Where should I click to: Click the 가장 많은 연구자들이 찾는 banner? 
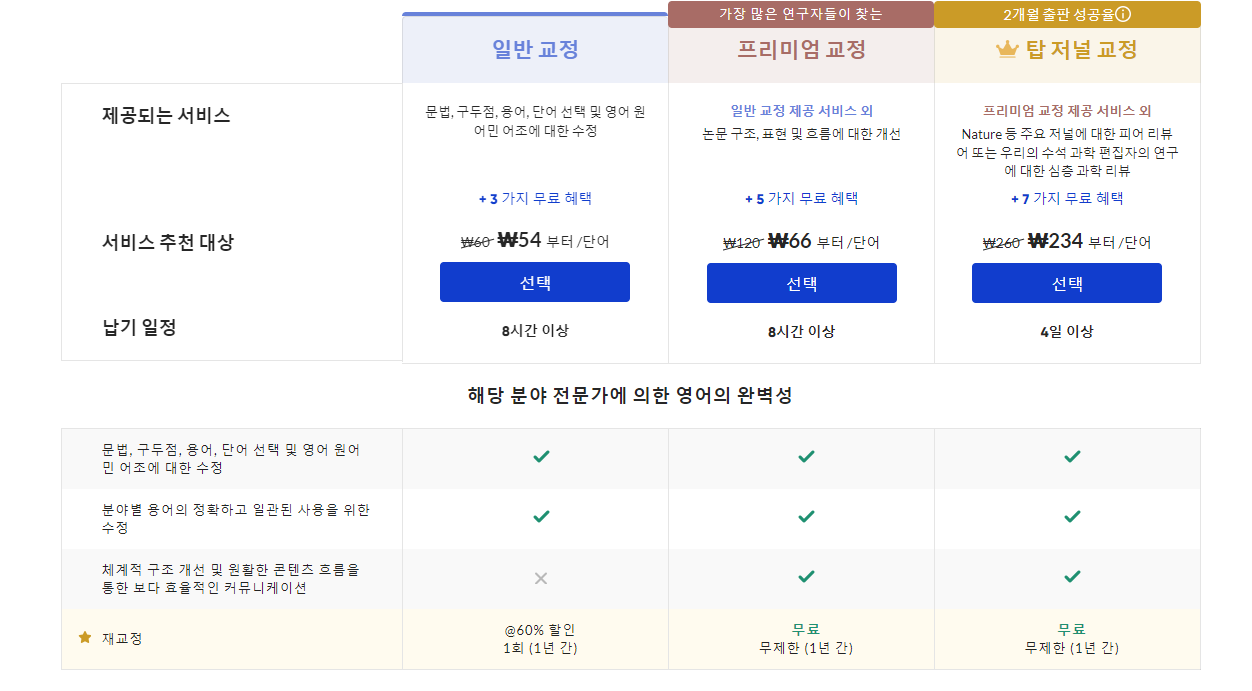[x=802, y=14]
